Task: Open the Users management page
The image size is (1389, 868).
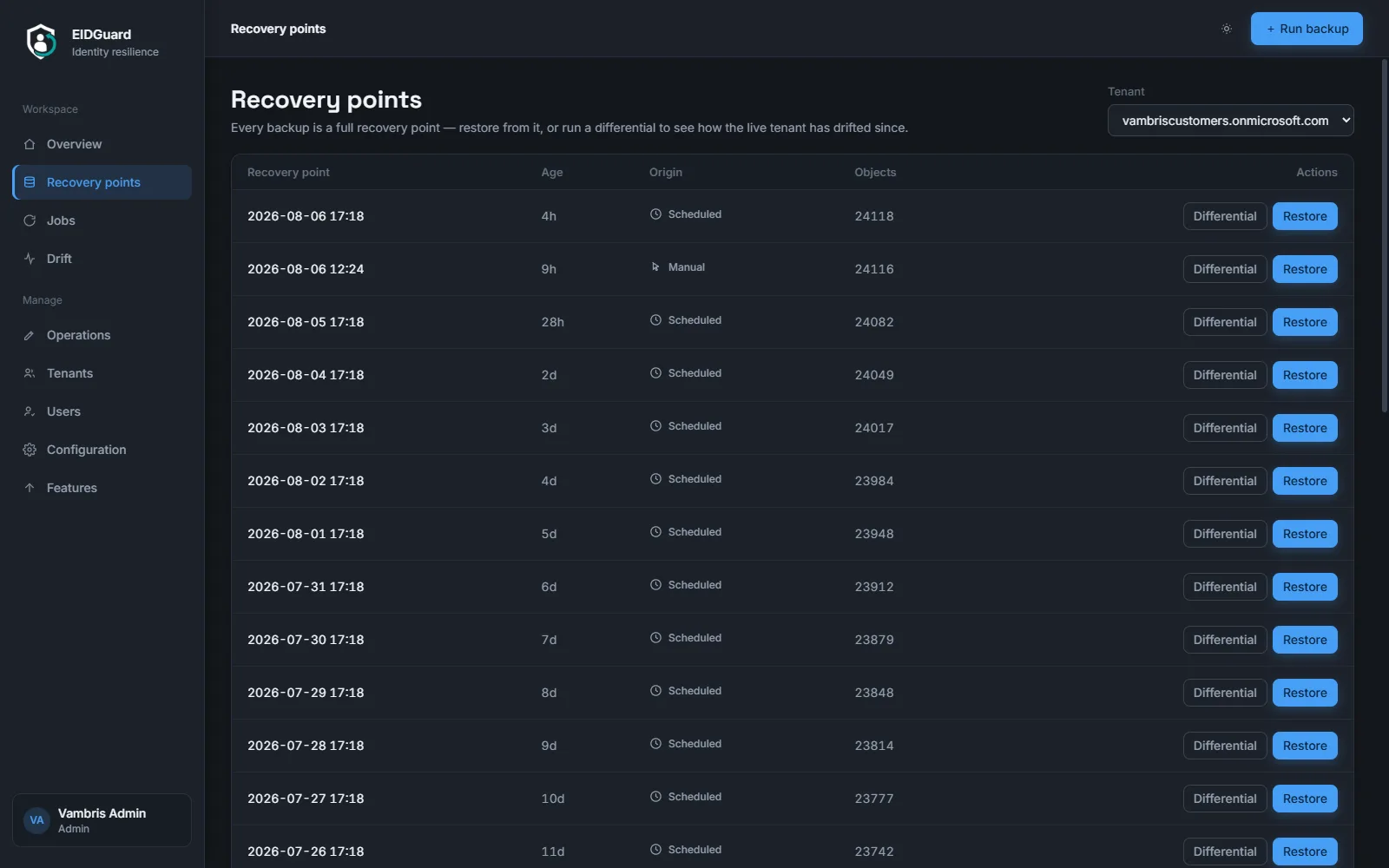Action: 102,411
